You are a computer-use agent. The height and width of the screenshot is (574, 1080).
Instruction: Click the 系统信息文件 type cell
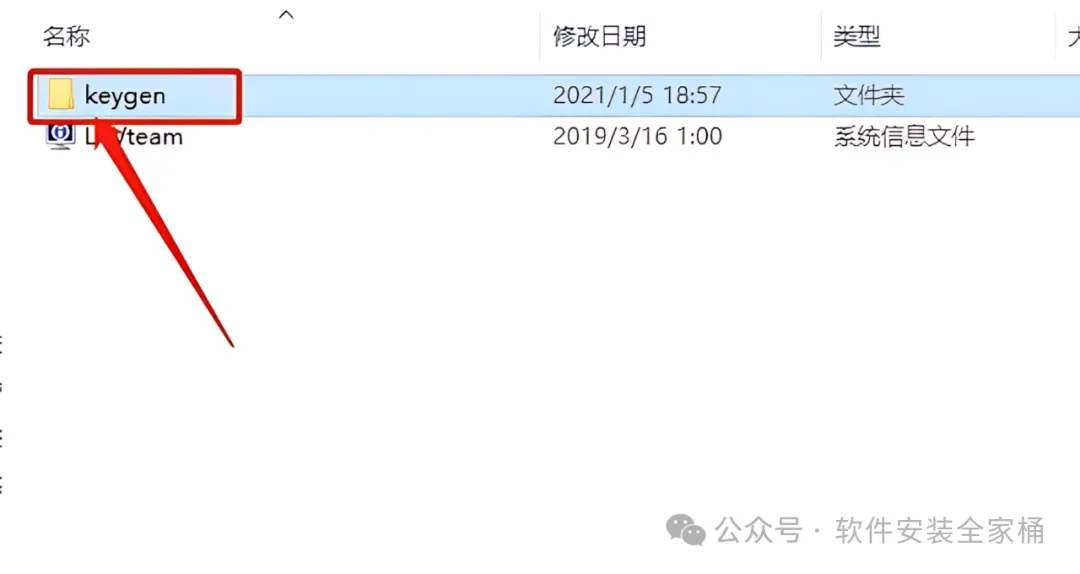(x=904, y=136)
